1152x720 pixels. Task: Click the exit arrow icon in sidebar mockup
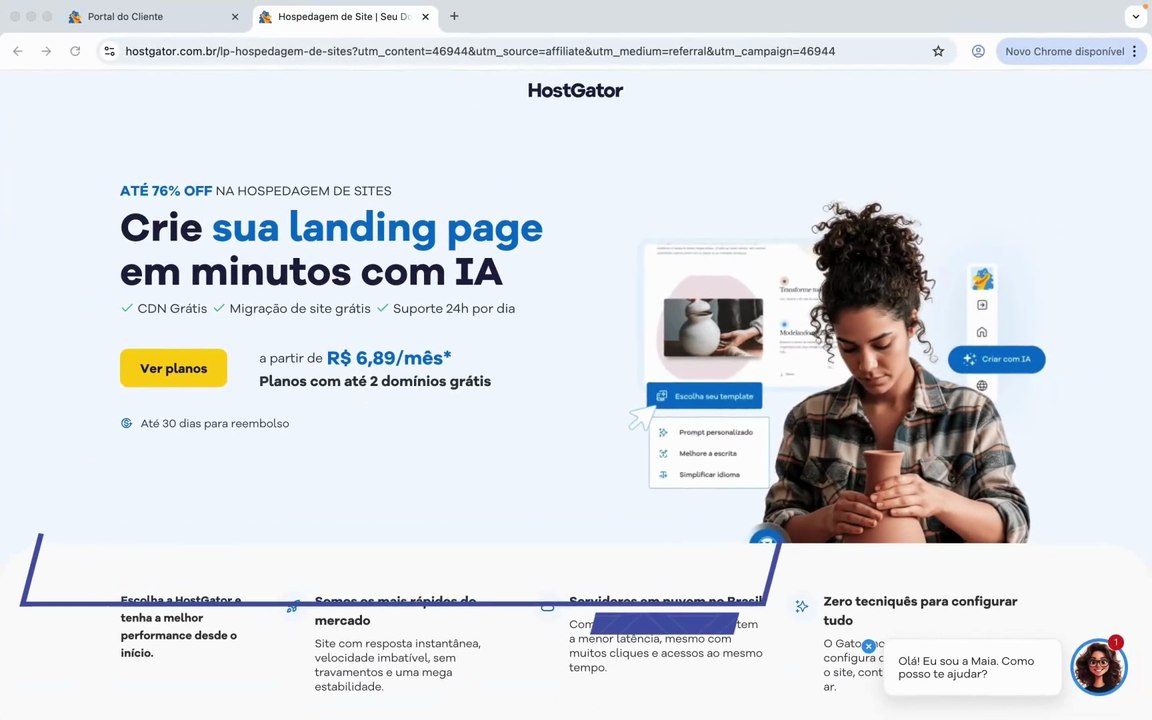pyautogui.click(x=982, y=305)
